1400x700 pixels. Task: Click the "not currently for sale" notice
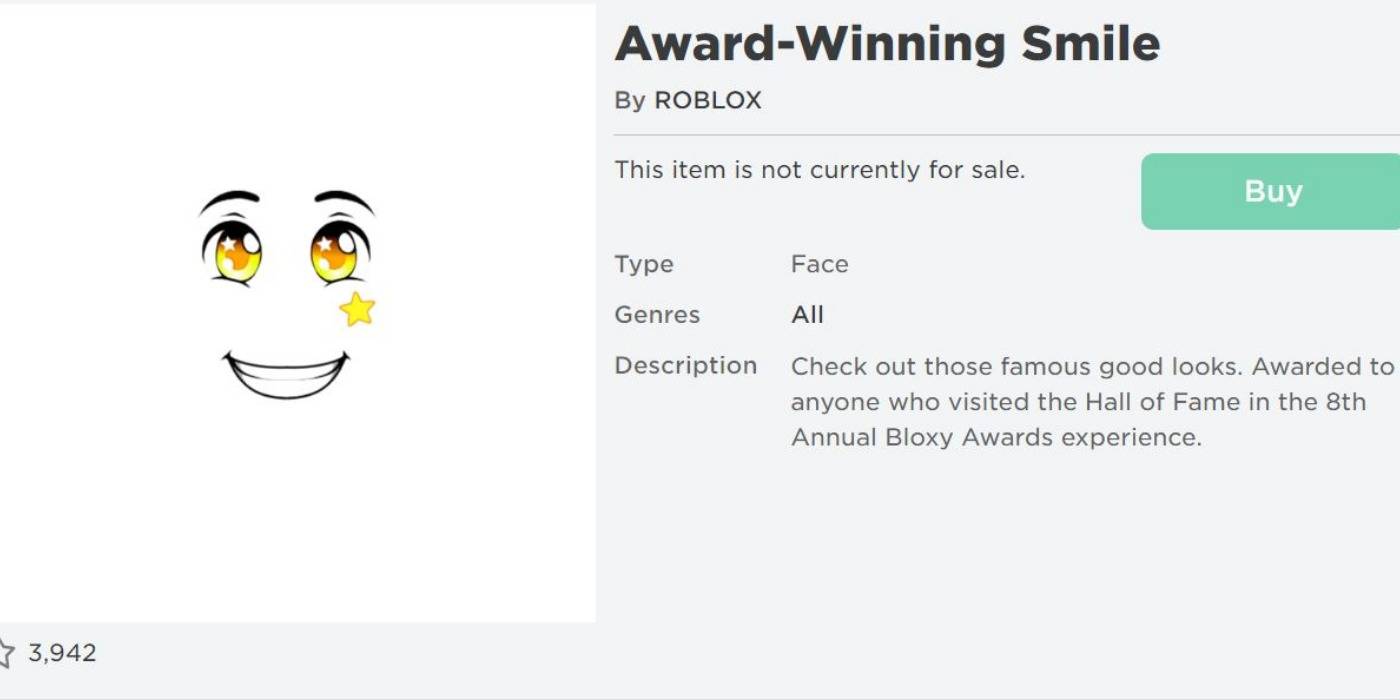(x=819, y=170)
